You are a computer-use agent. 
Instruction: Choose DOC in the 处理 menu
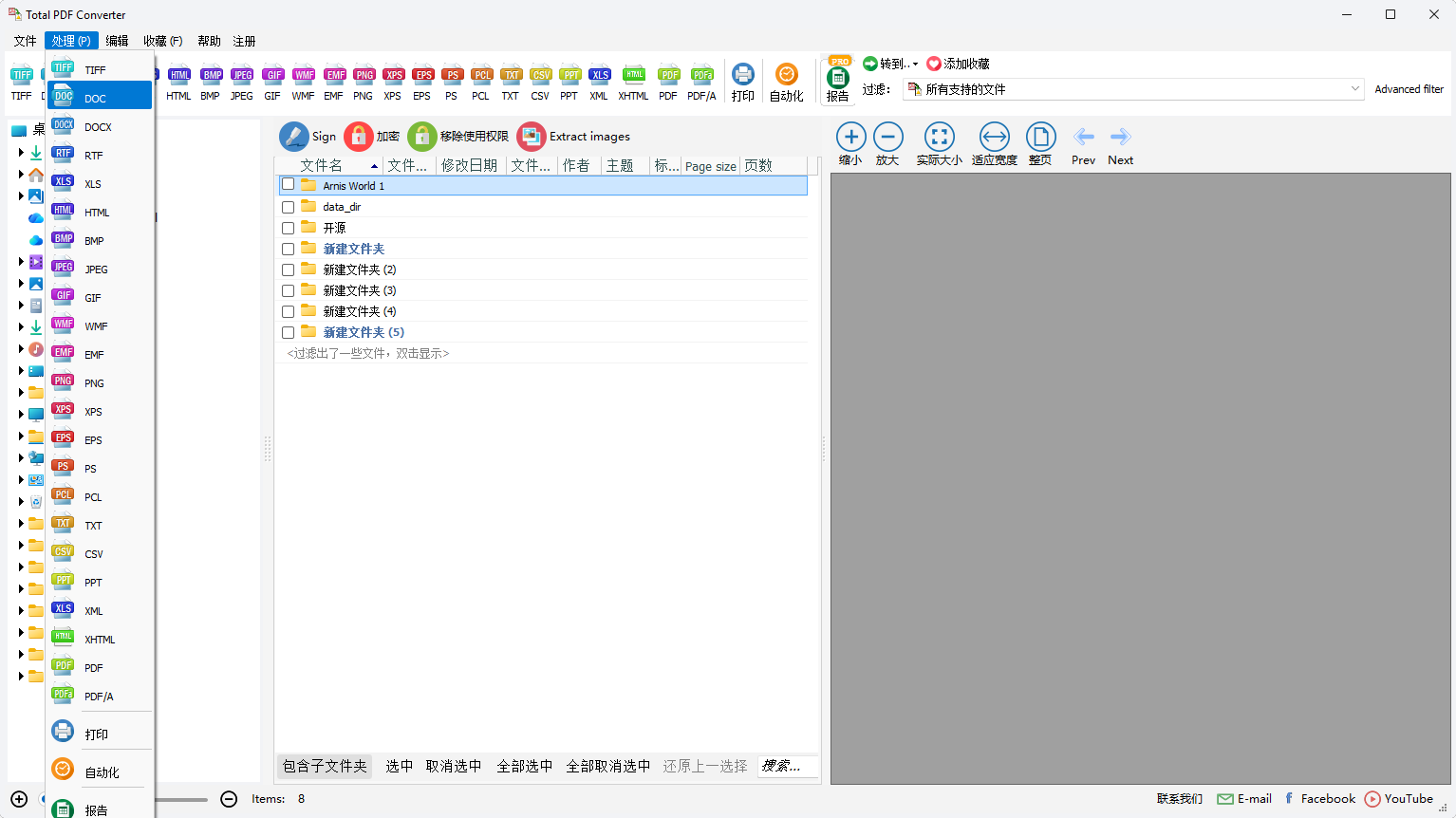click(x=100, y=98)
